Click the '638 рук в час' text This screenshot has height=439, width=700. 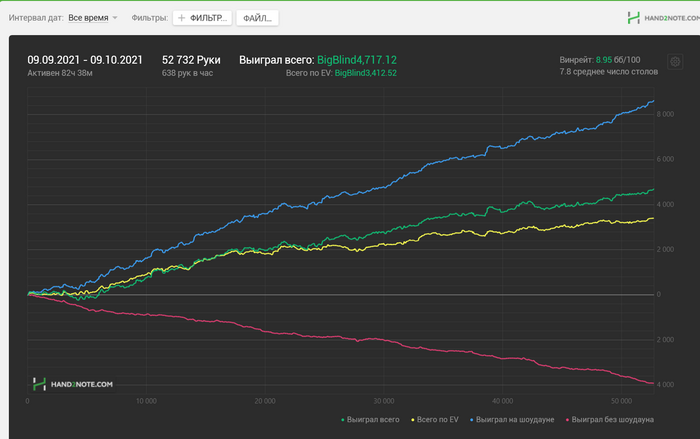click(x=187, y=73)
